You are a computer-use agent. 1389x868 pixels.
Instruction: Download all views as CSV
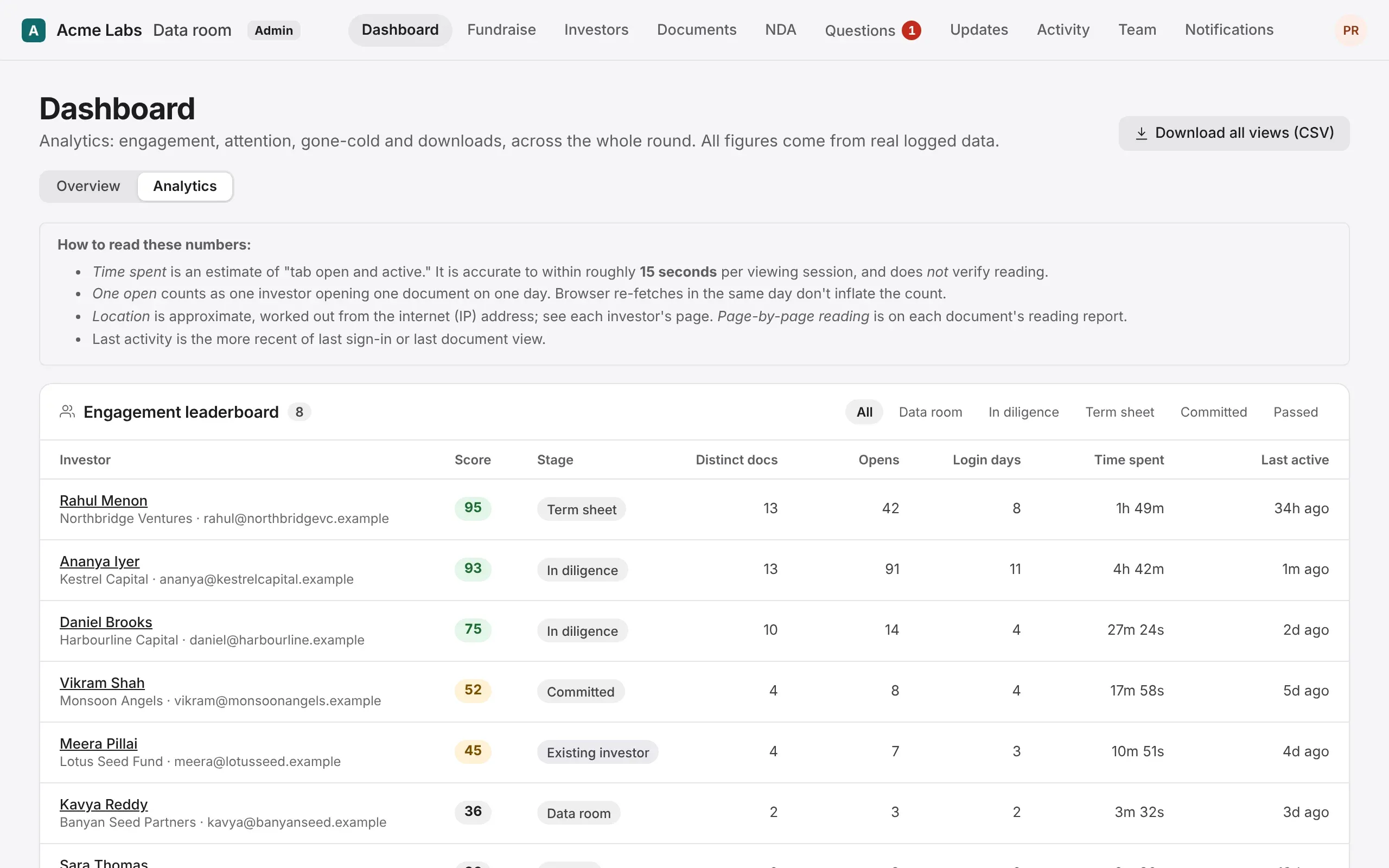[1234, 133]
